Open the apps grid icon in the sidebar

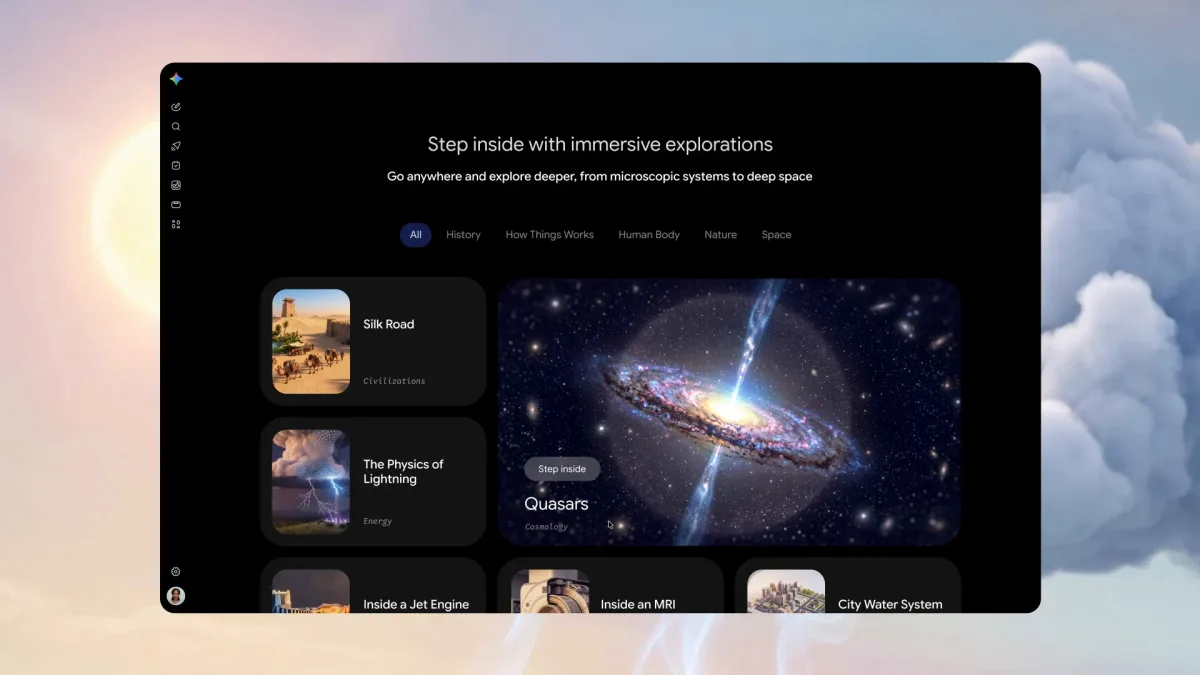pyautogui.click(x=176, y=224)
